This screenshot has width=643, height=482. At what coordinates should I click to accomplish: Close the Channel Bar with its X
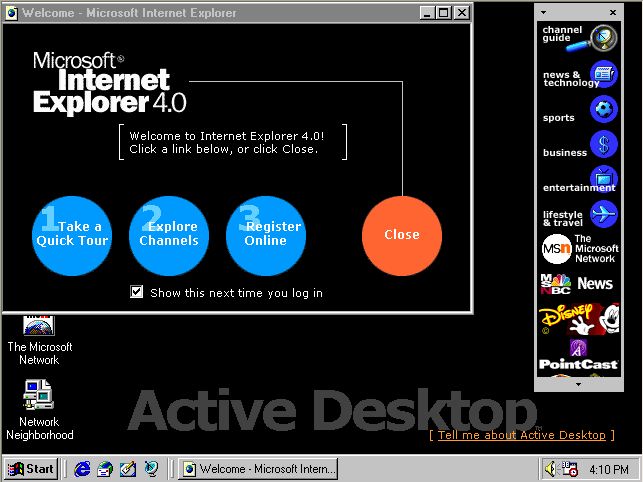[x=613, y=12]
